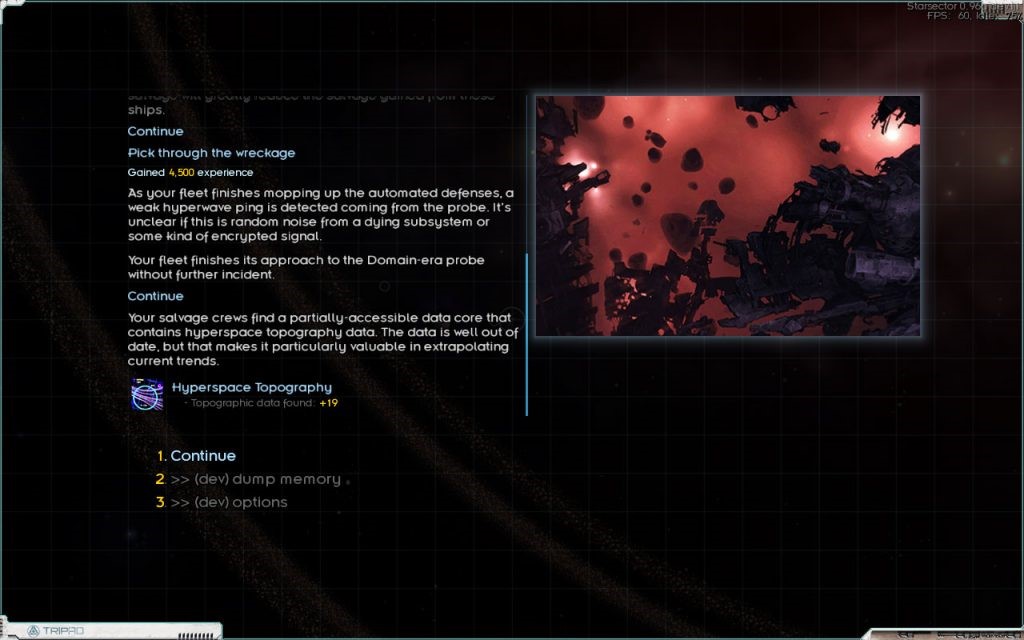Screen dimensions: 1024x640
Task: Click the +19 topographic data value
Action: (x=329, y=403)
